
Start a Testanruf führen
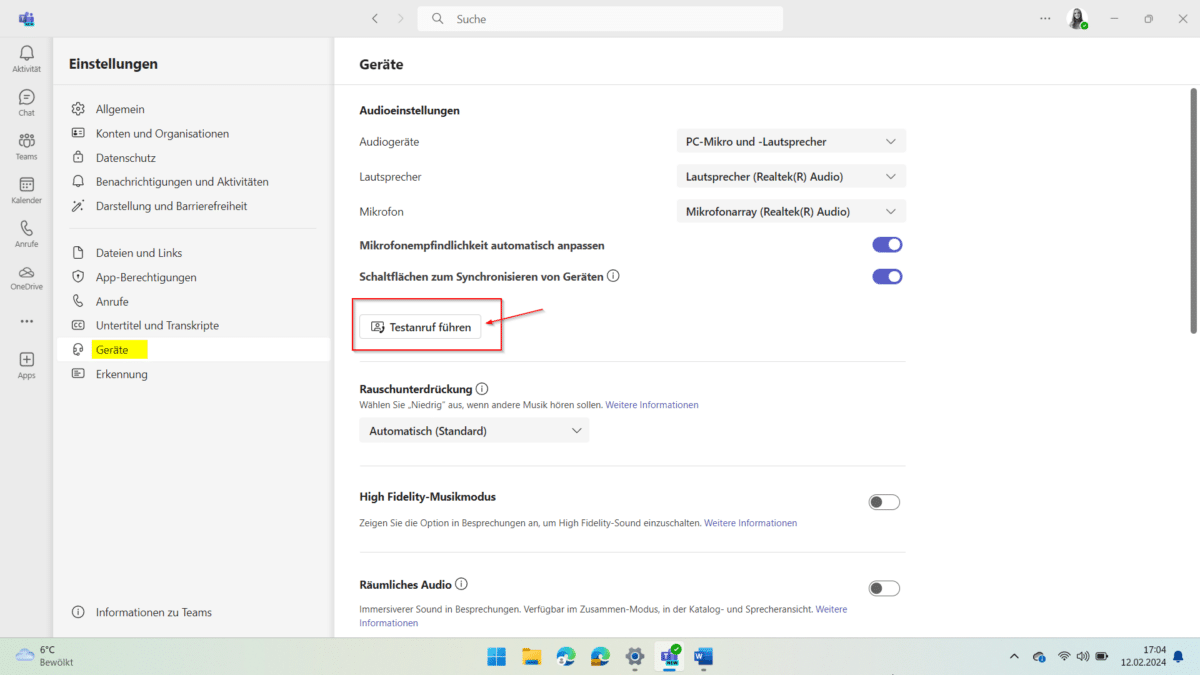tap(420, 326)
